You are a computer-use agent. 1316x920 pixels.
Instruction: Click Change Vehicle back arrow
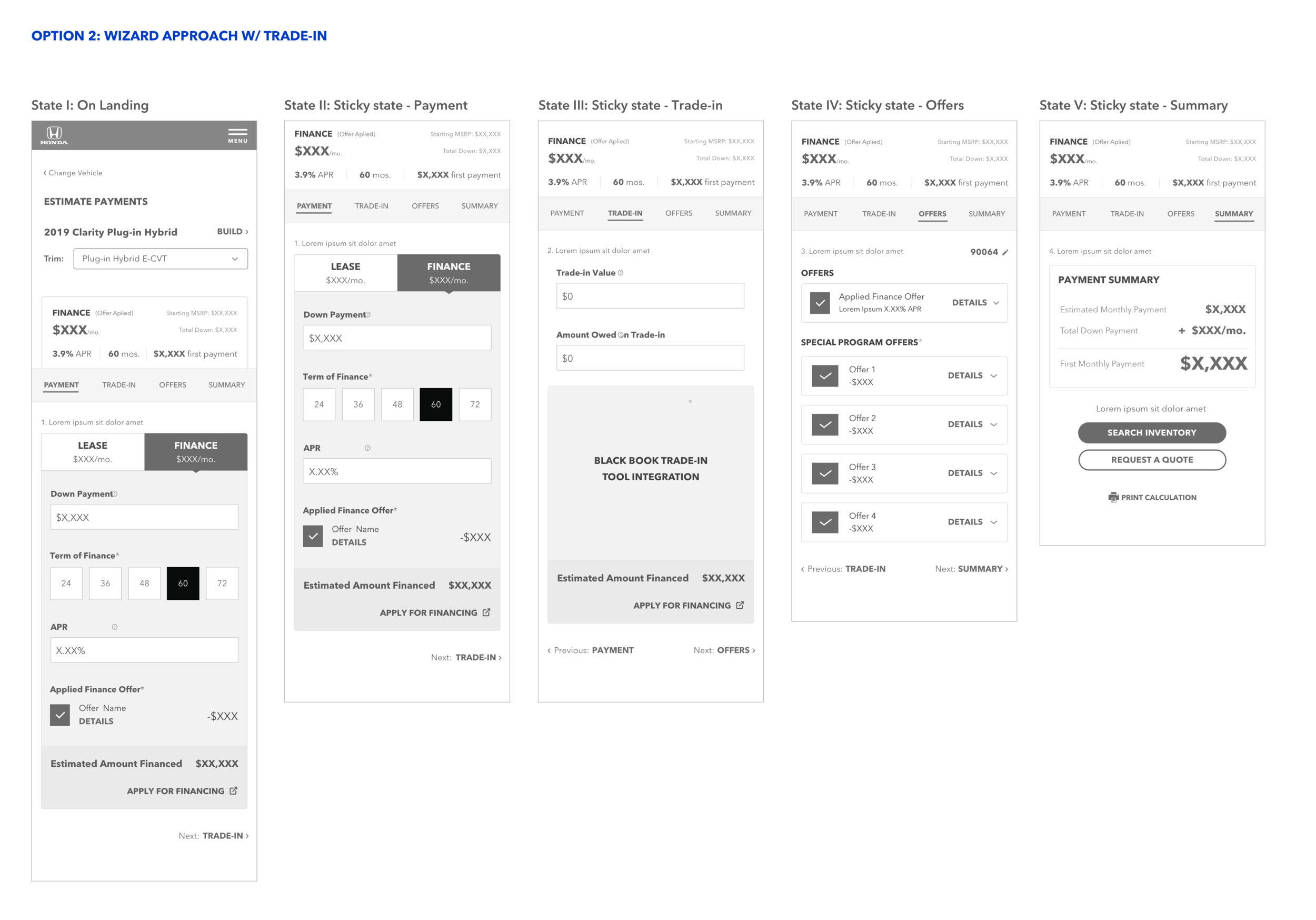45,173
